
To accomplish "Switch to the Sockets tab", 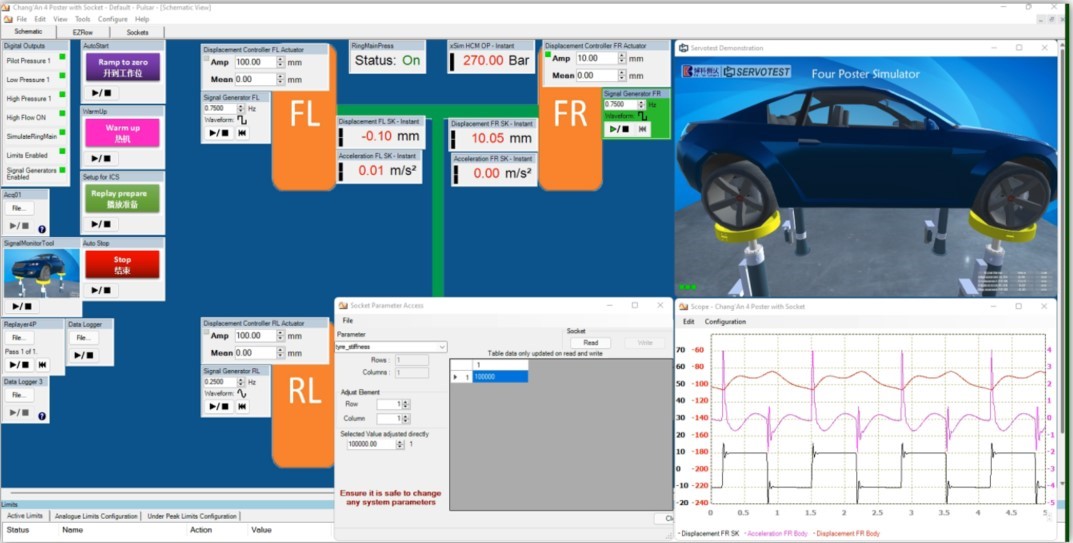I will (x=137, y=32).
